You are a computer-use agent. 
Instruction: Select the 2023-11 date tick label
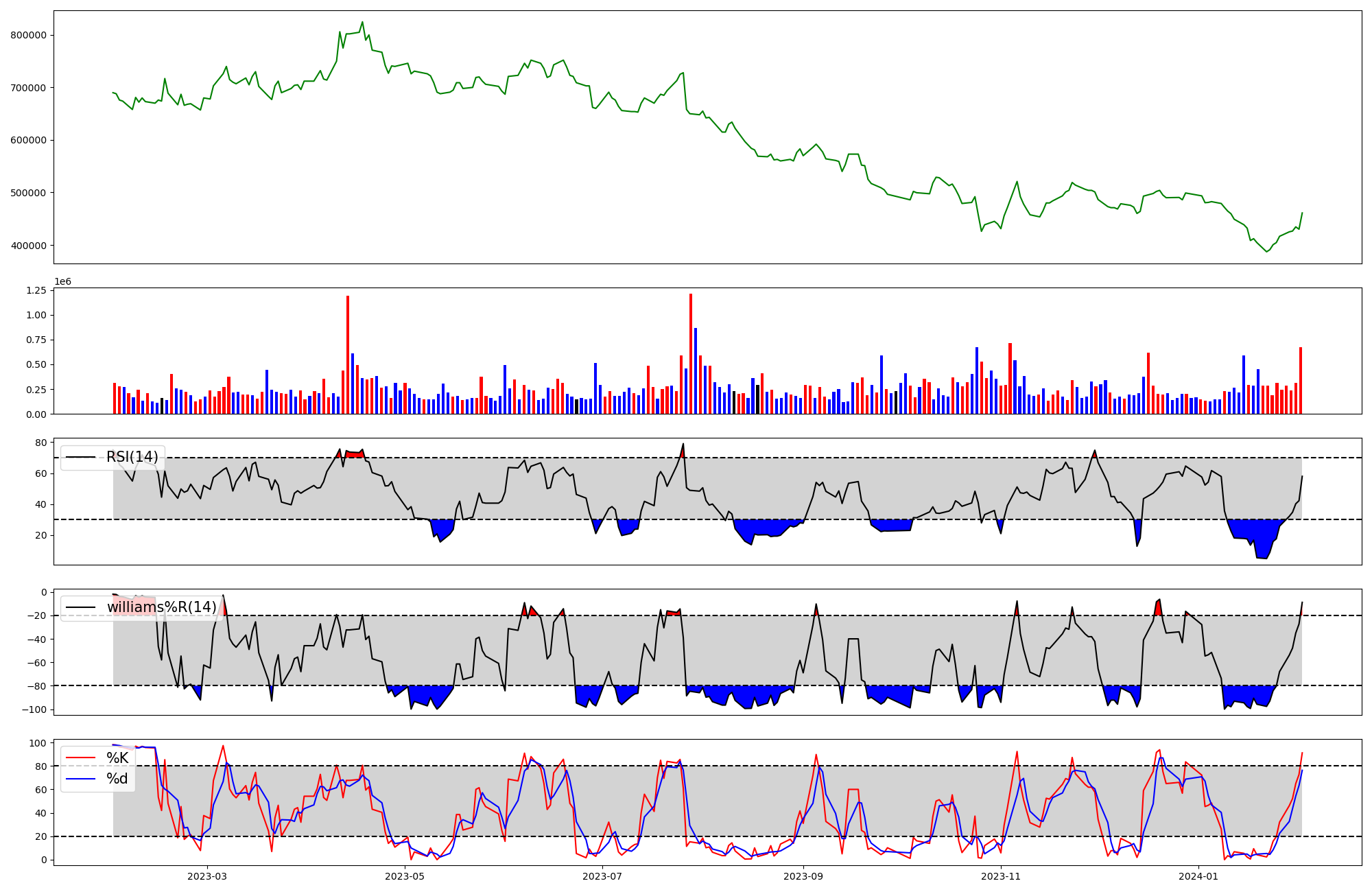coord(1001,876)
